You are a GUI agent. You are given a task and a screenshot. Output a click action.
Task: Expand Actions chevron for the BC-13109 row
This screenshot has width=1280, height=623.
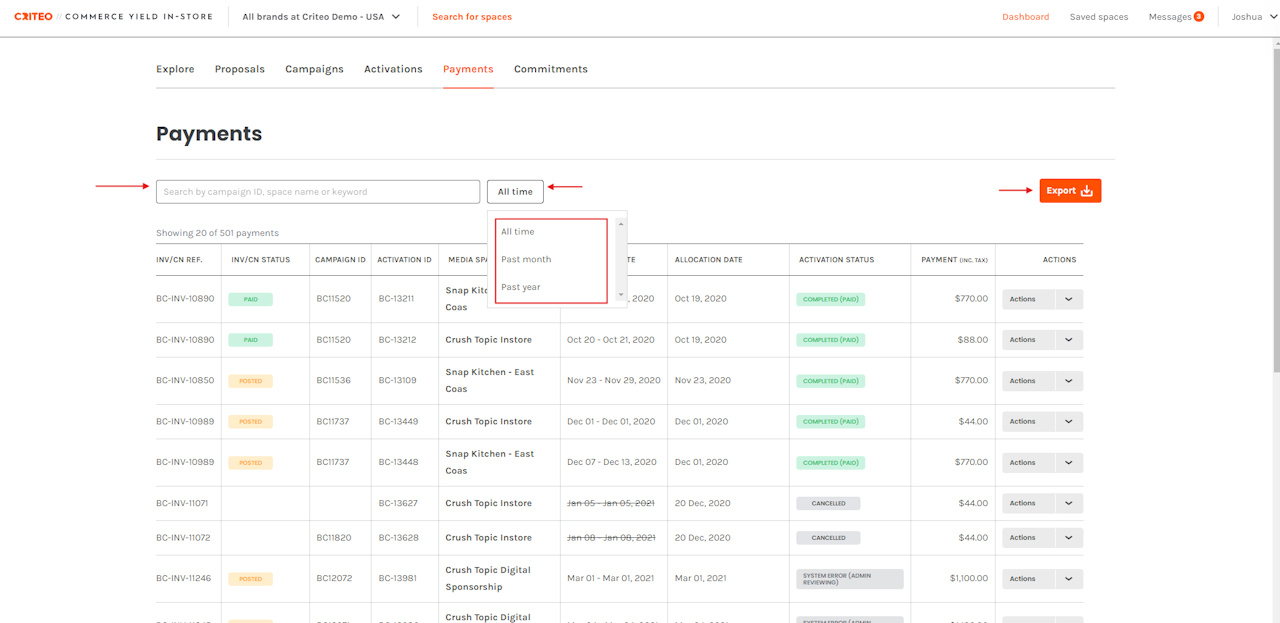(x=1068, y=381)
